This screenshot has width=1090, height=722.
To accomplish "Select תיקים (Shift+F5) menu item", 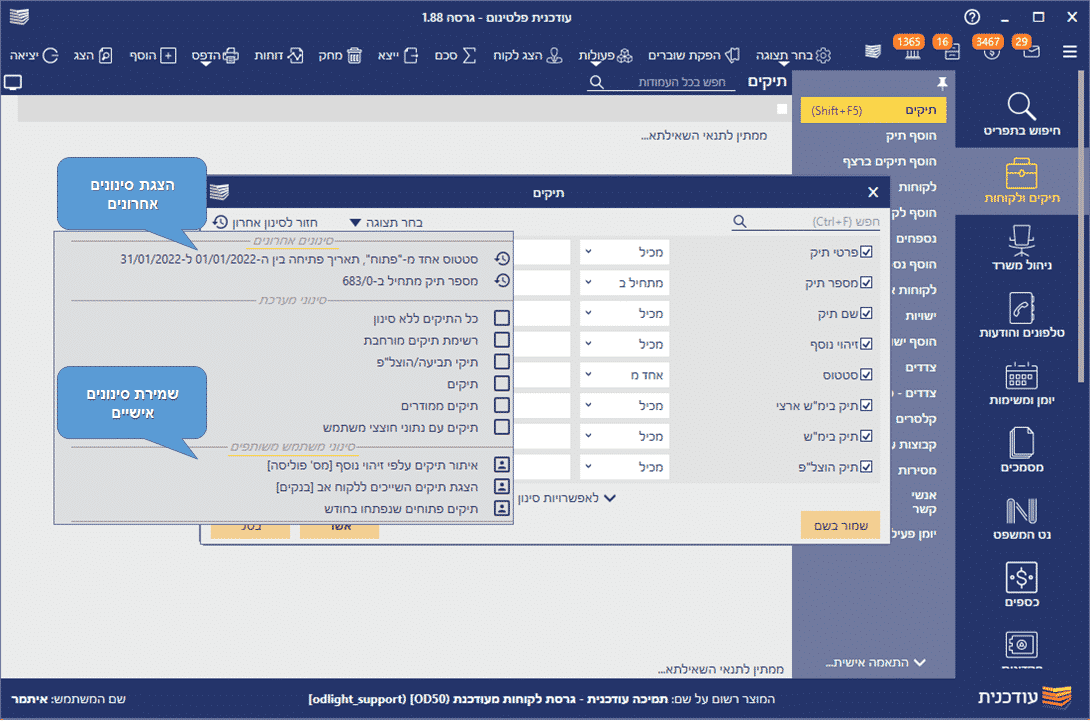I will pos(873,110).
